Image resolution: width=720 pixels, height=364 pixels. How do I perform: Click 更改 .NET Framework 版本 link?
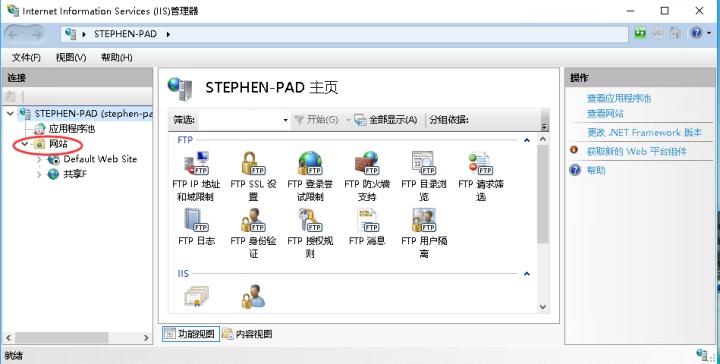(x=644, y=133)
